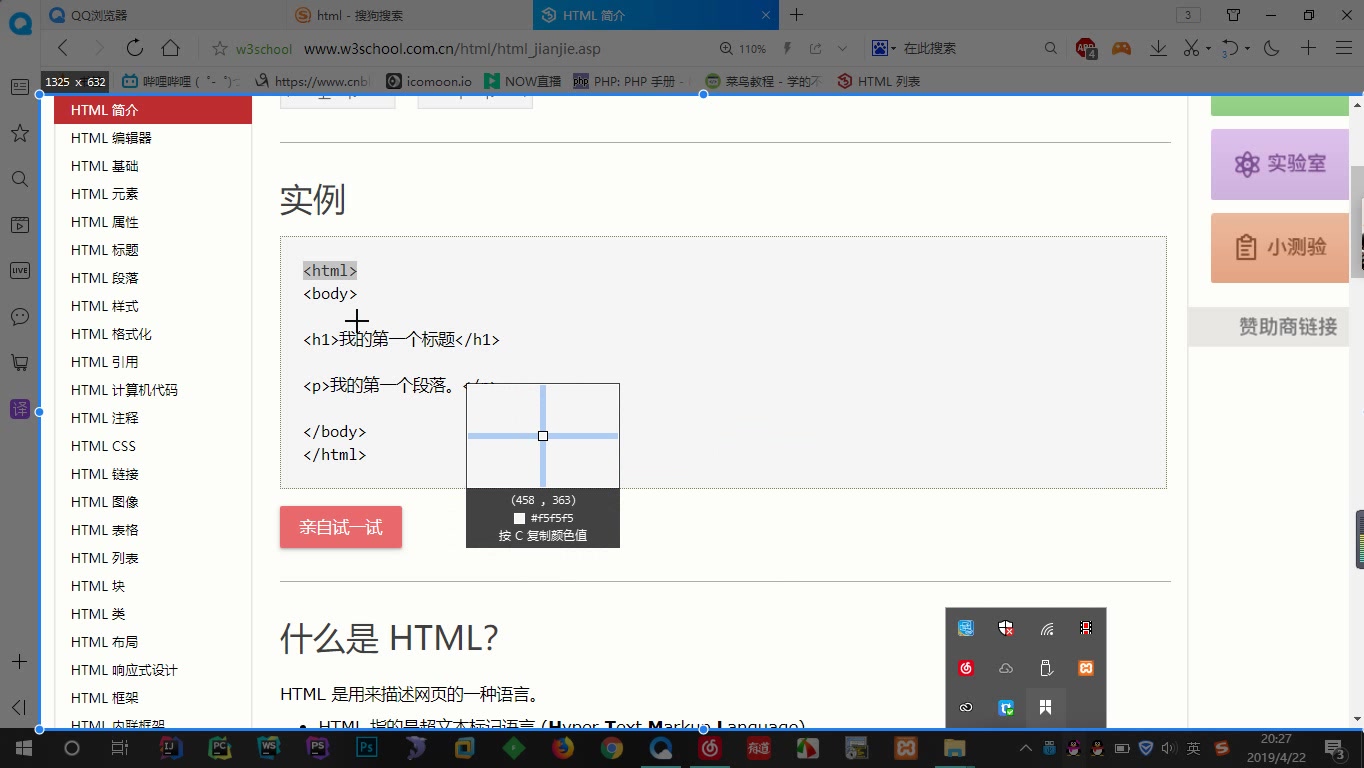Open the icomoon.io bookmark
This screenshot has width=1364, height=768.
tap(428, 81)
